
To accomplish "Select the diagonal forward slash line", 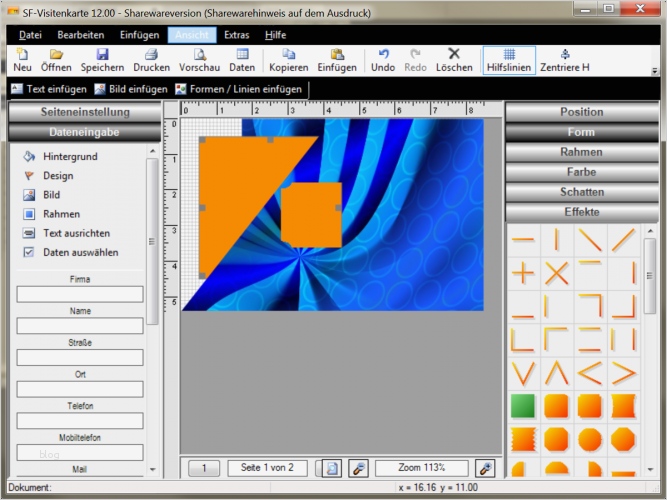I will (x=624, y=240).
